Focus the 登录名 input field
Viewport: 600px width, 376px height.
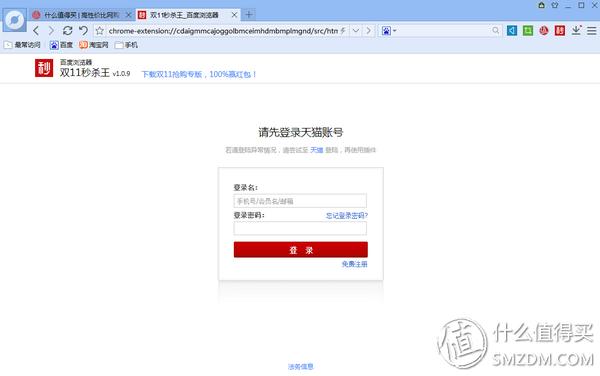tap(300, 201)
